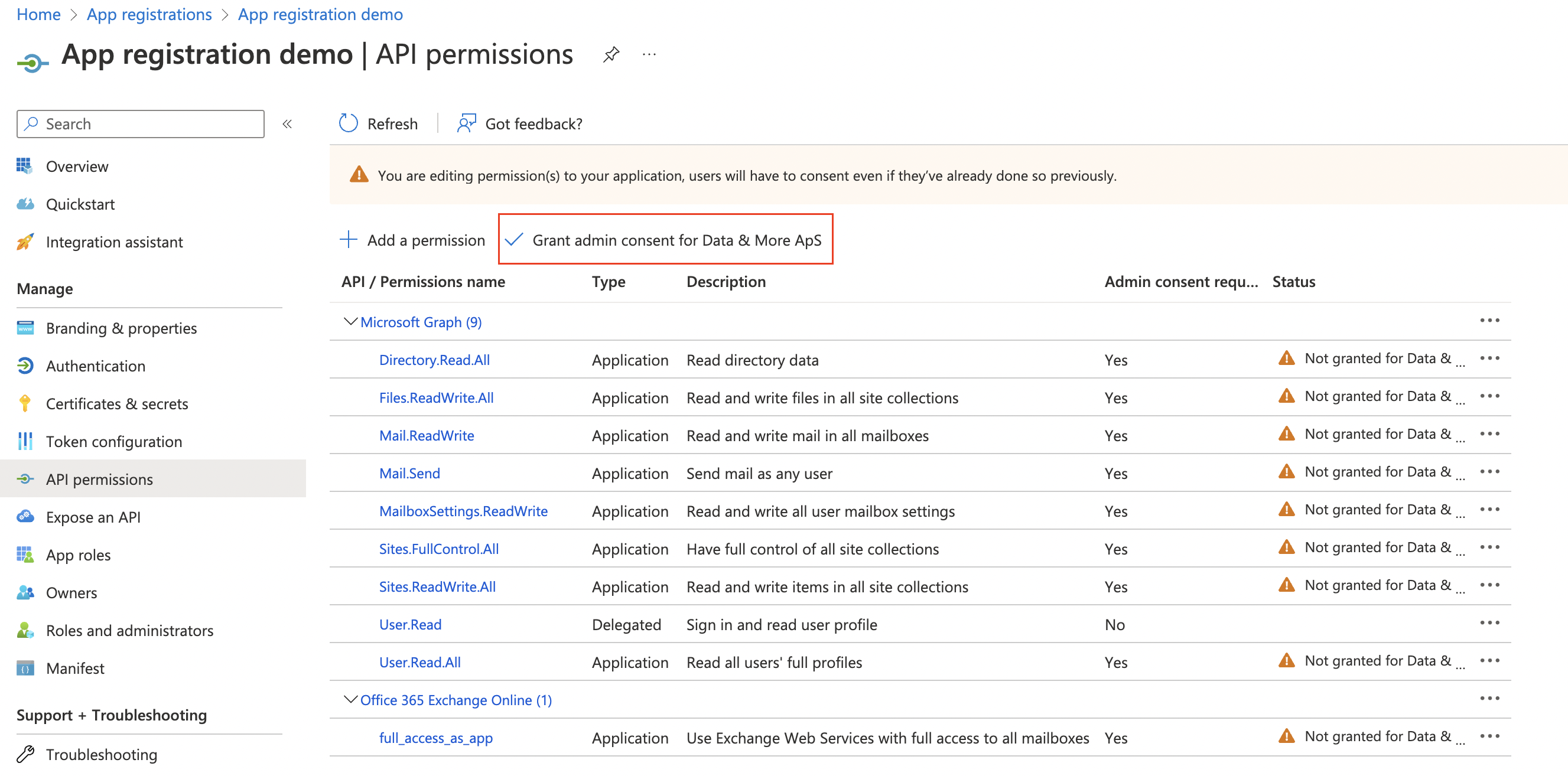
Task: Click Got feedback? button
Action: tap(520, 123)
